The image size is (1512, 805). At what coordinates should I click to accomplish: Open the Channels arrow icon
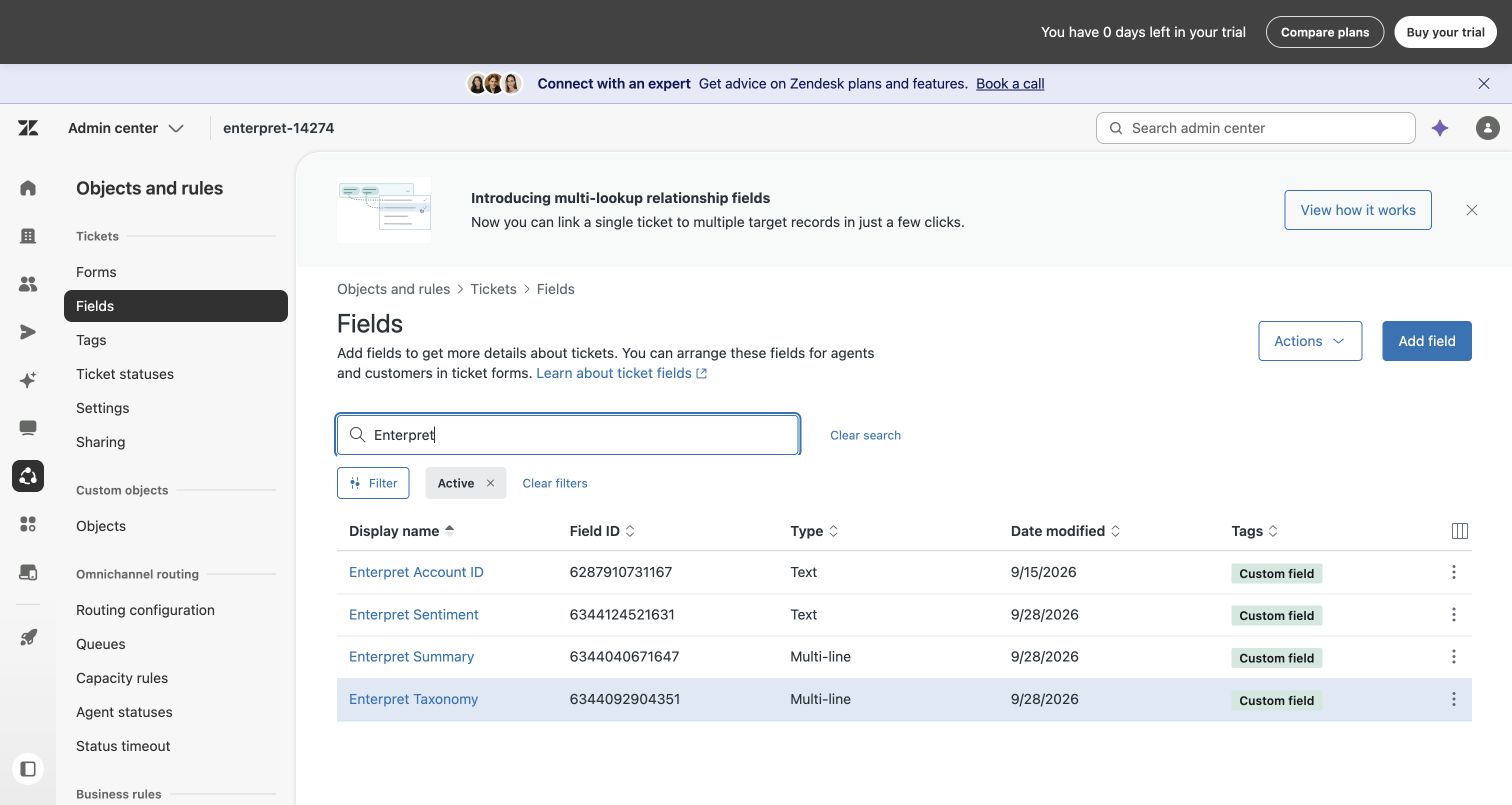28,332
